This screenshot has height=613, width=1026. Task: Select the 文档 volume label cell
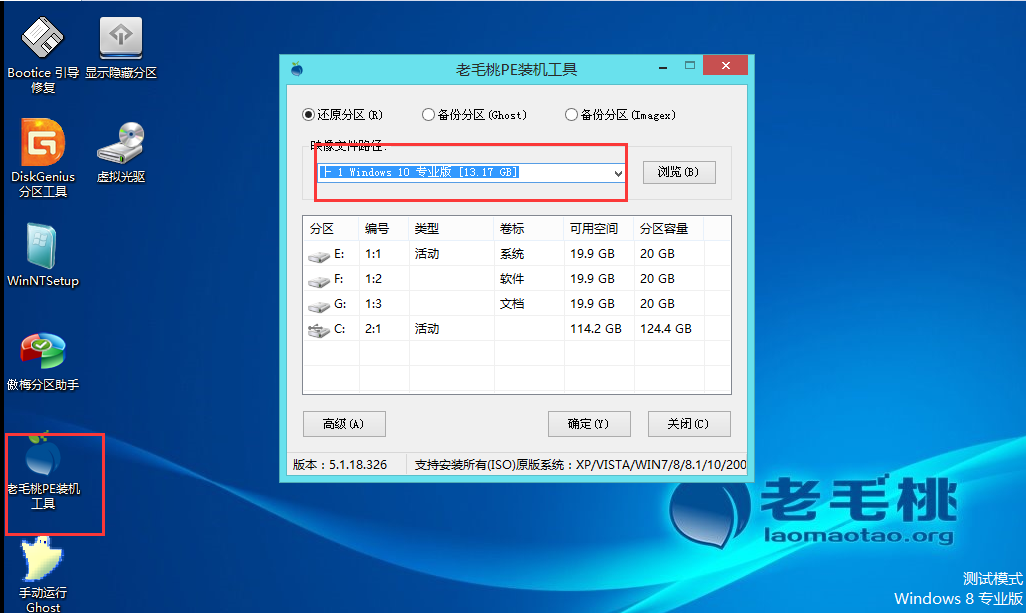(x=512, y=304)
